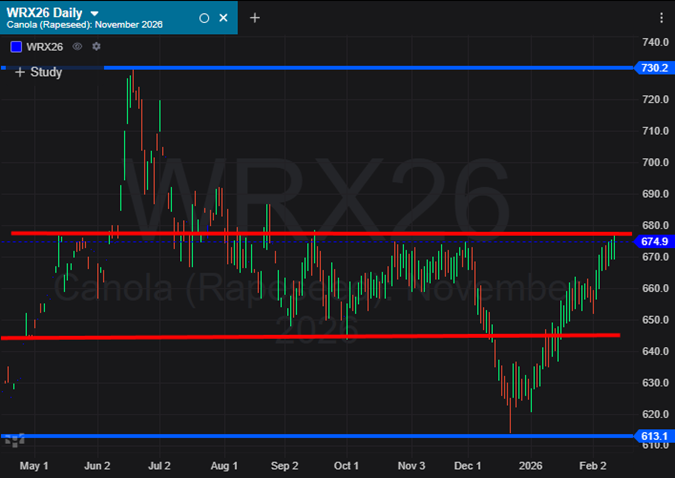Click the 620.0 price axis label
The width and height of the screenshot is (675, 478).
pos(655,414)
